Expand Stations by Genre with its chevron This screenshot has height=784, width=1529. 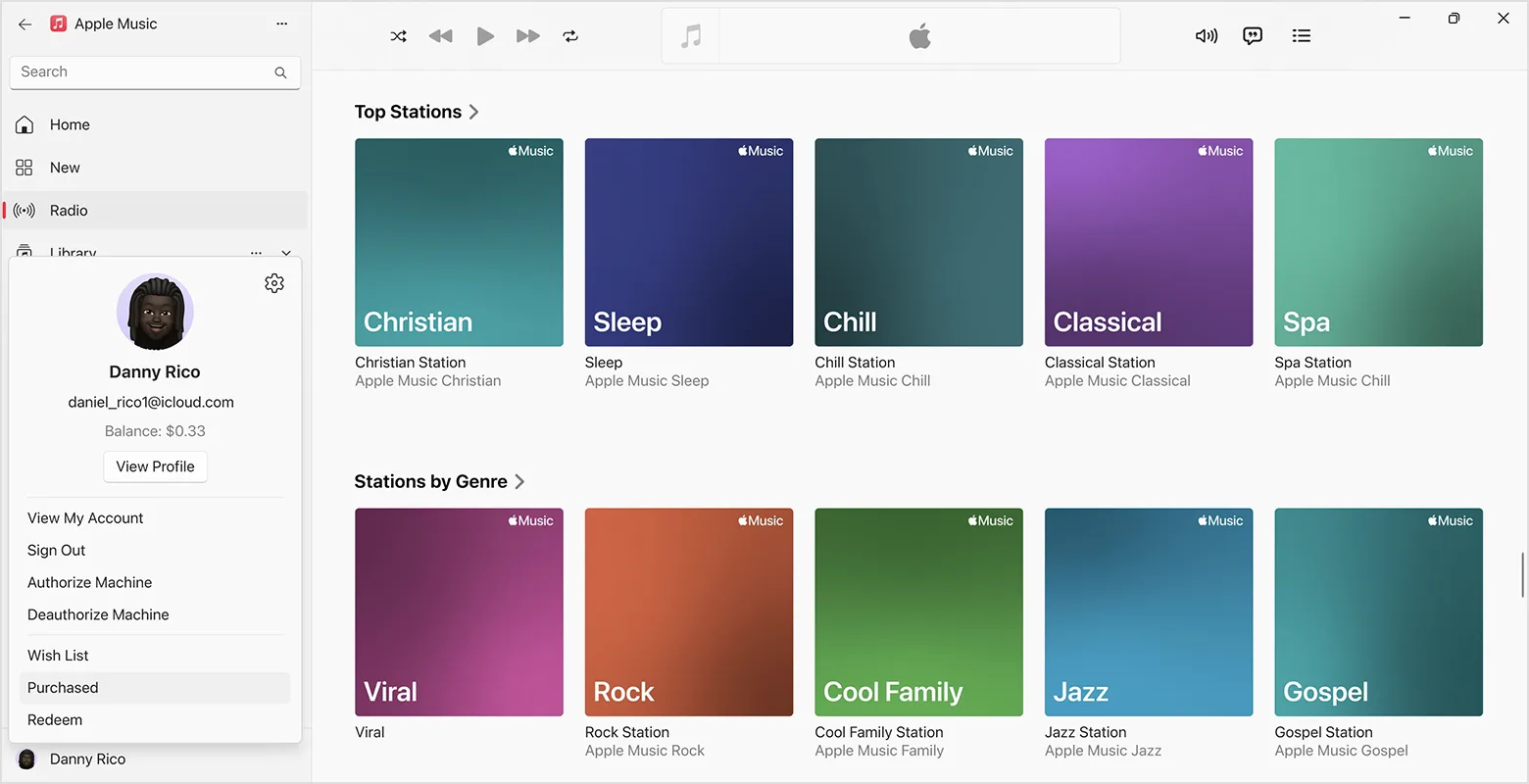coord(520,481)
